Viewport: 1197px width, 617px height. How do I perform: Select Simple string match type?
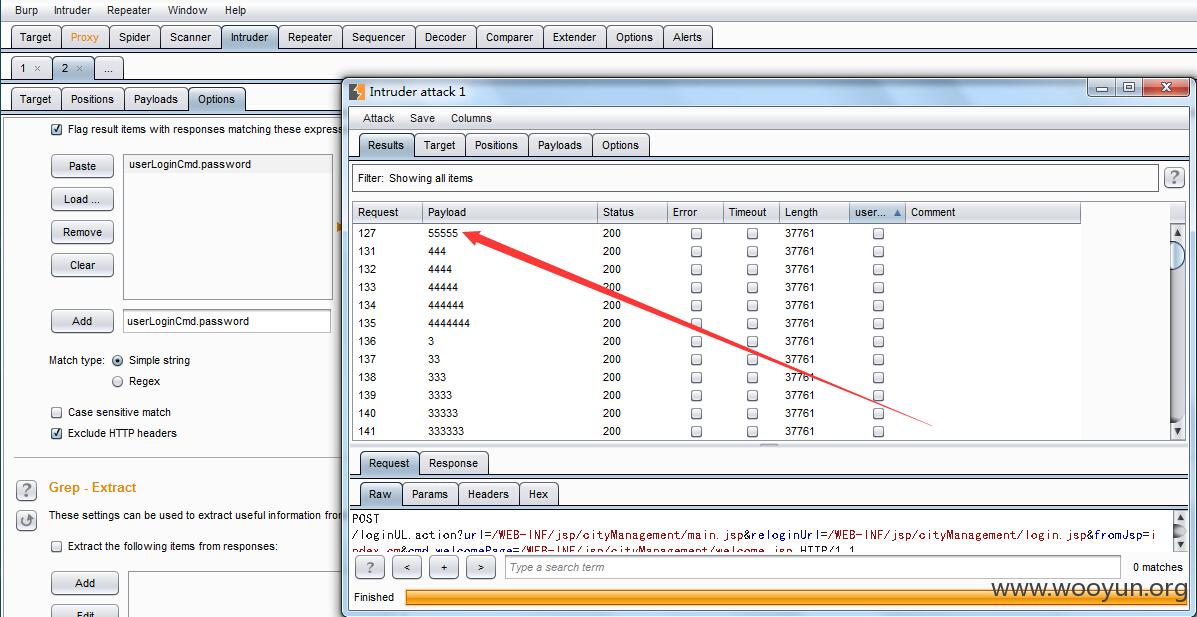[118, 360]
